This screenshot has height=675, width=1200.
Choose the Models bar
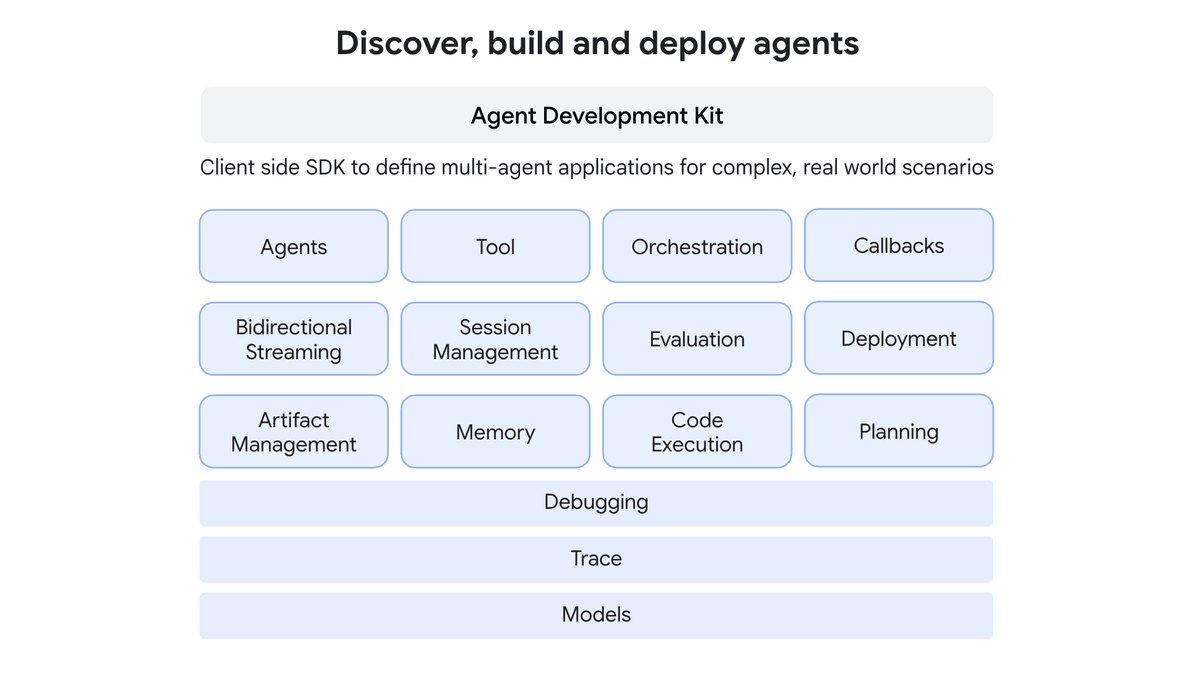(597, 615)
